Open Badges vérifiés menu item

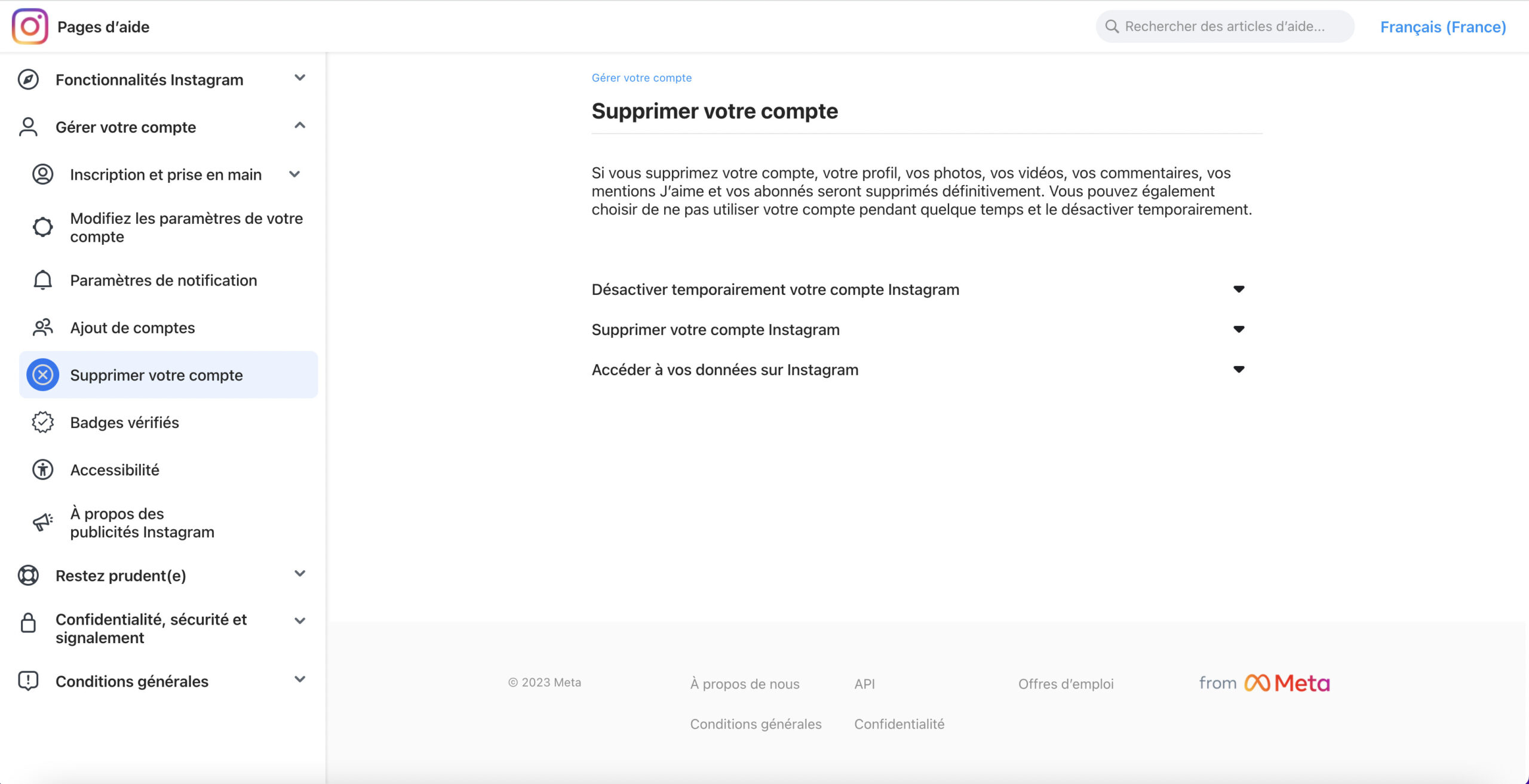pos(124,422)
